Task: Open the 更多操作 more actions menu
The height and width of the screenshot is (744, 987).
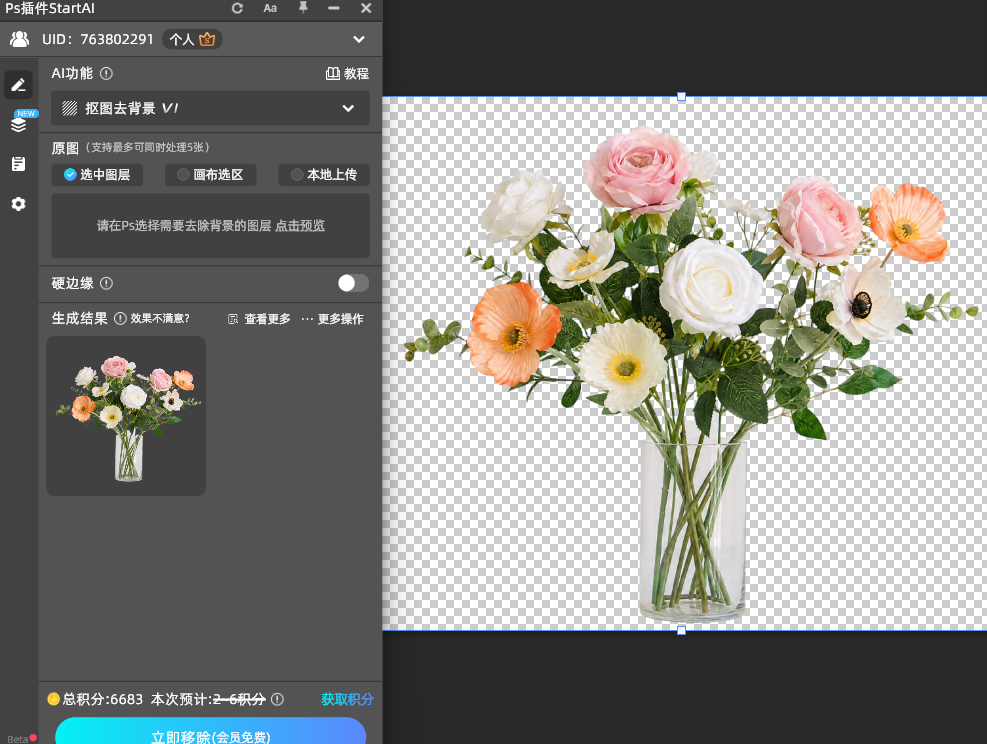Action: [x=332, y=319]
